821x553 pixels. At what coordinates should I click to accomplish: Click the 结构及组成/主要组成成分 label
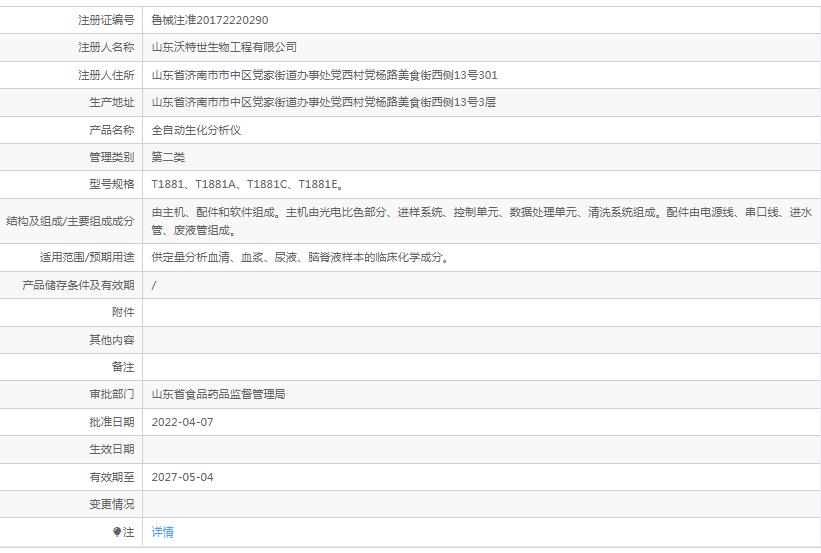(70, 221)
